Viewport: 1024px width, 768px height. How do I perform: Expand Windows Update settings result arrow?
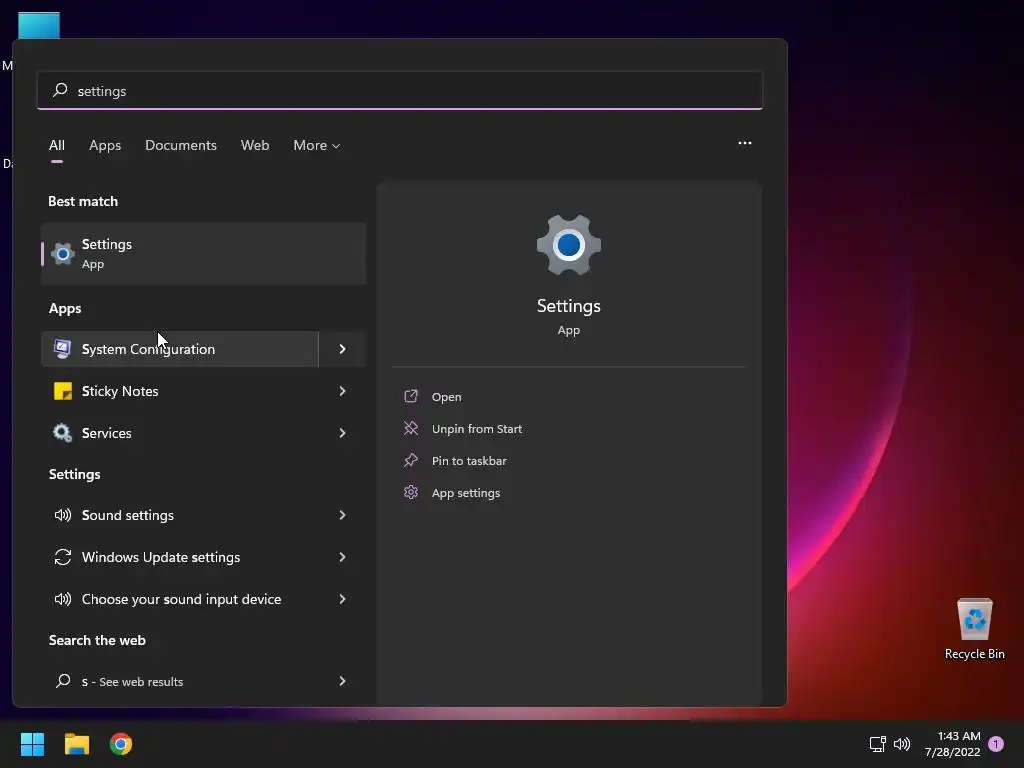(342, 557)
